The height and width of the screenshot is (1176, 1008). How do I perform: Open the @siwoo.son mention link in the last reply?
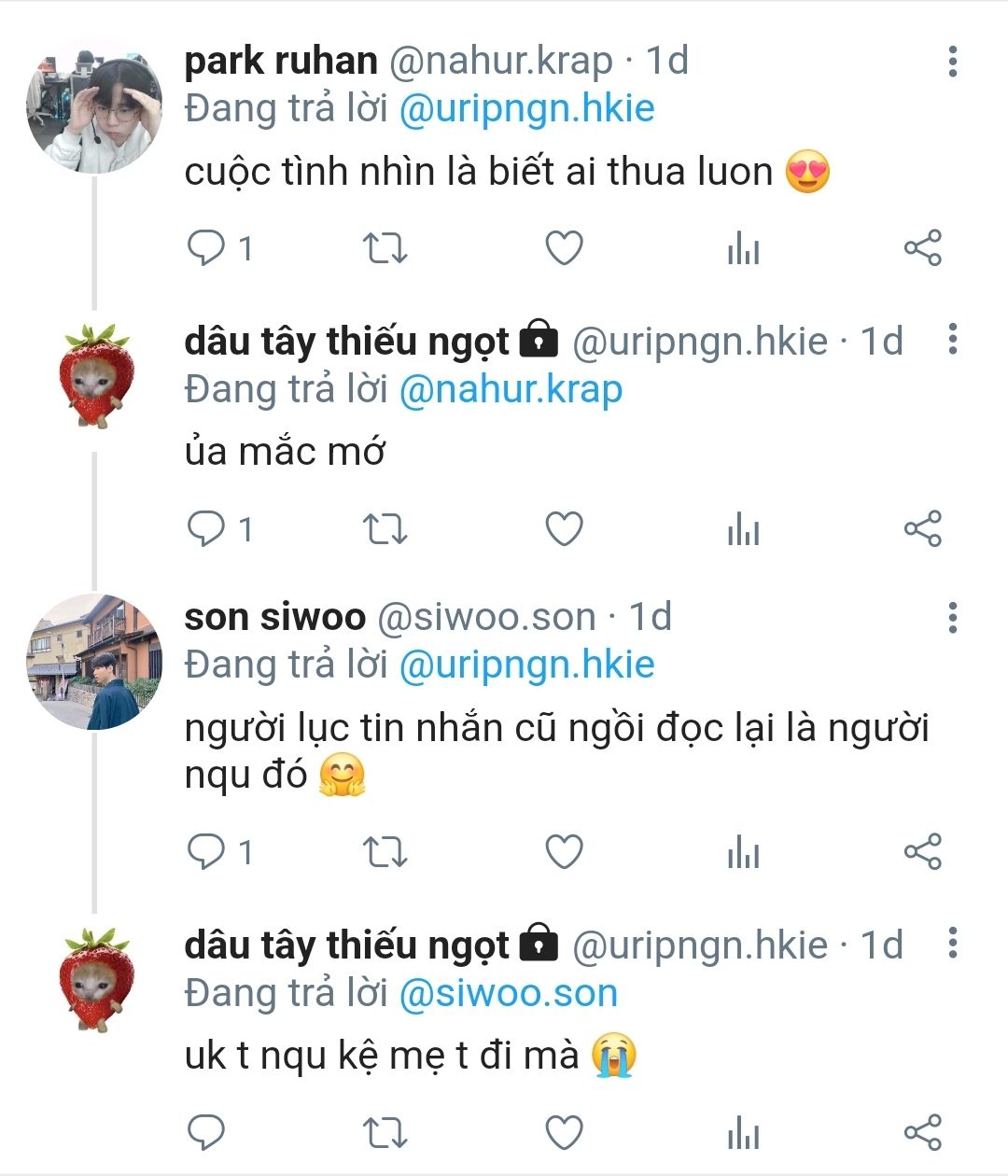[509, 993]
